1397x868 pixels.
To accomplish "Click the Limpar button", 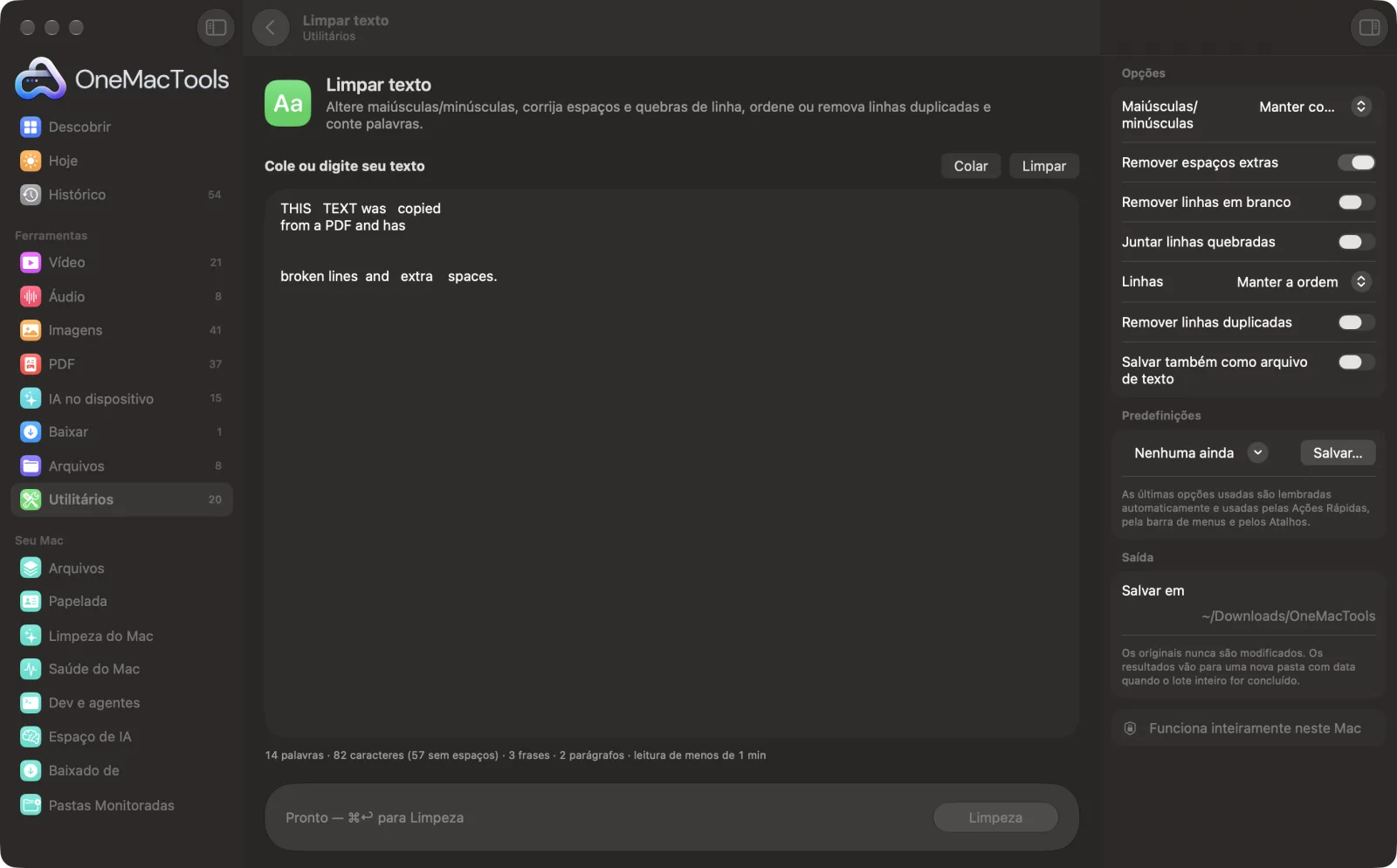I will pyautogui.click(x=1044, y=166).
